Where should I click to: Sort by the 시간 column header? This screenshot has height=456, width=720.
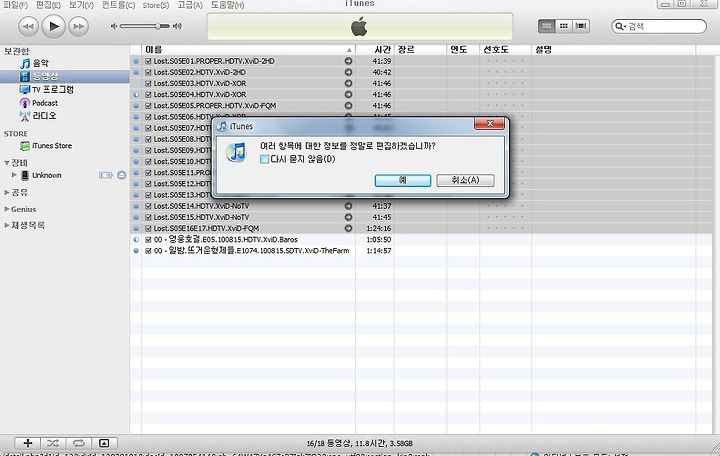[x=375, y=50]
